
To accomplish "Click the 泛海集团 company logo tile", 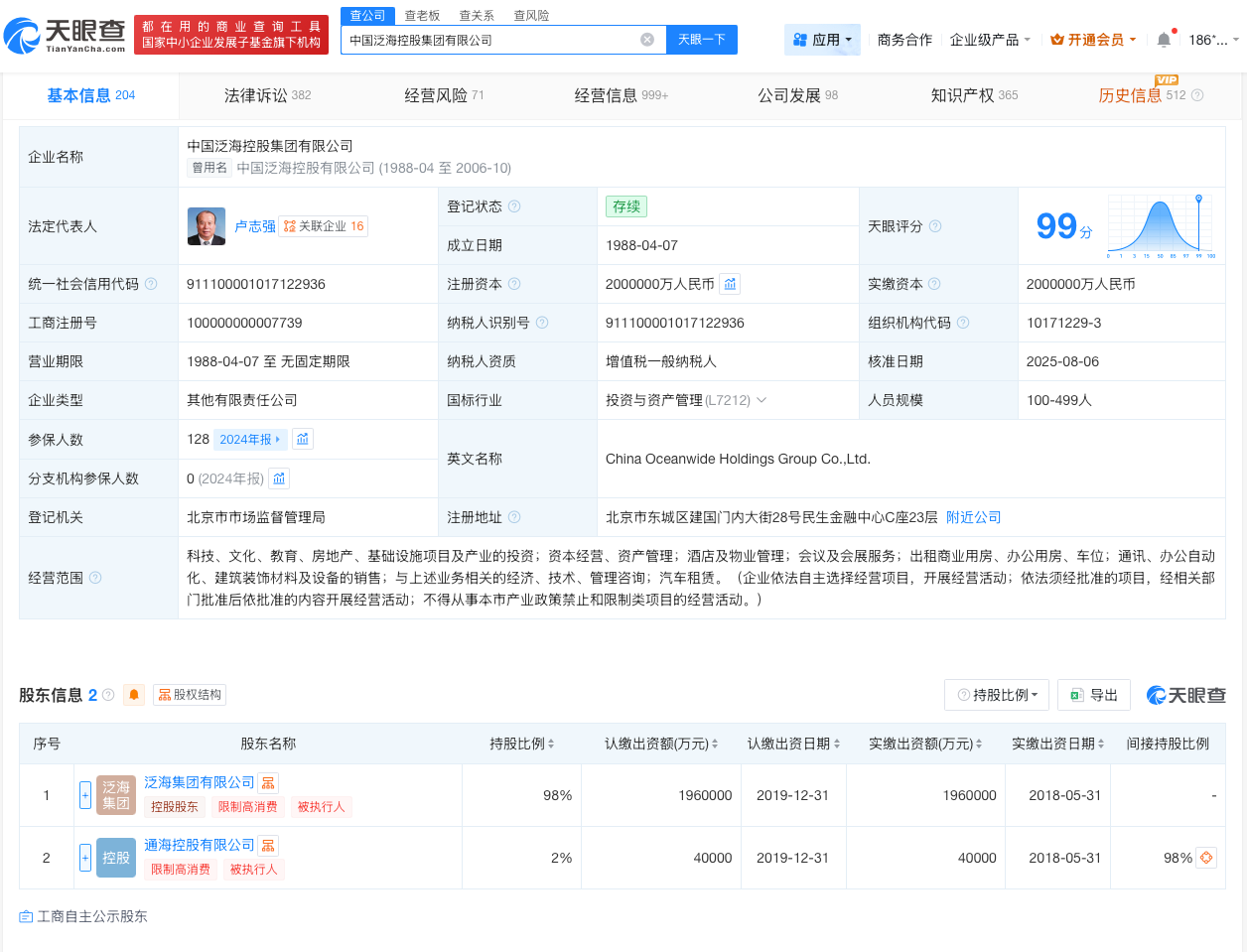I will 116,795.
